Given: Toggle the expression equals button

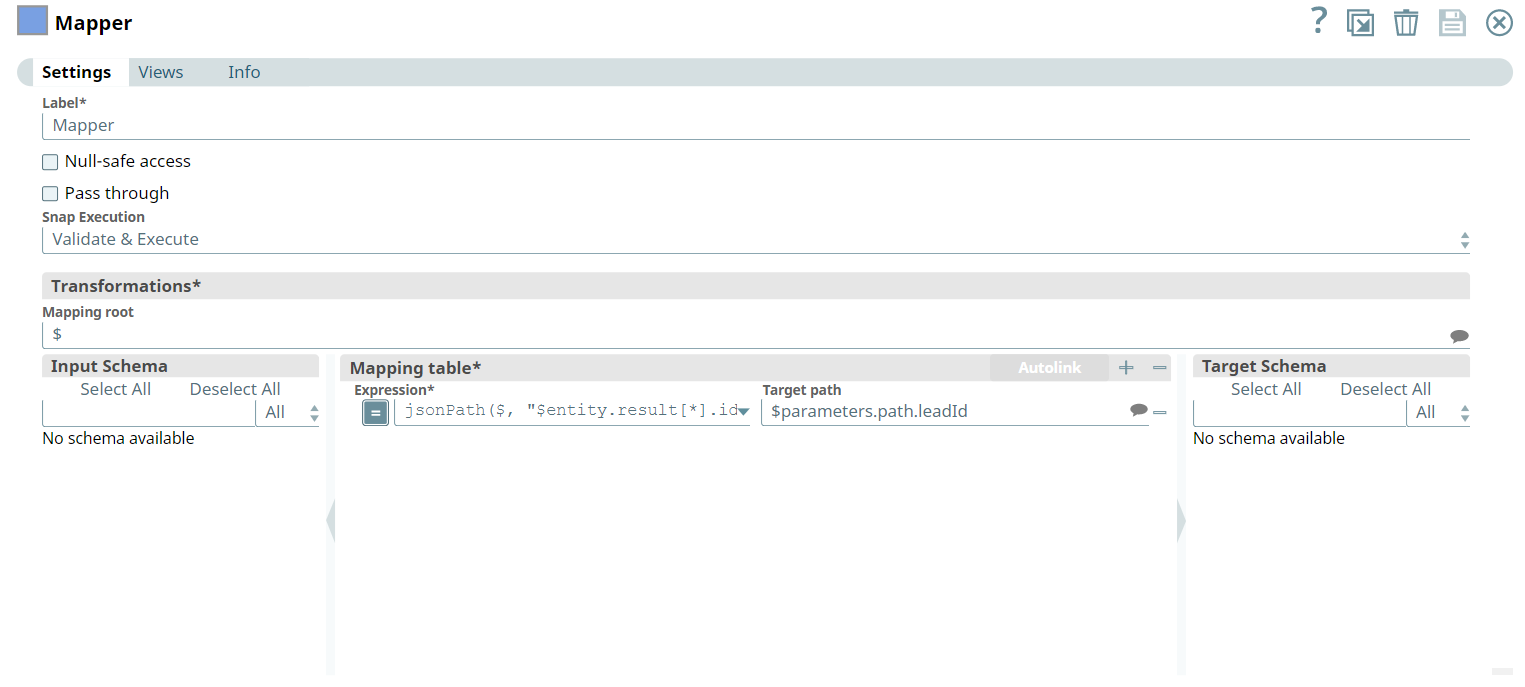Looking at the screenshot, I should point(375,412).
